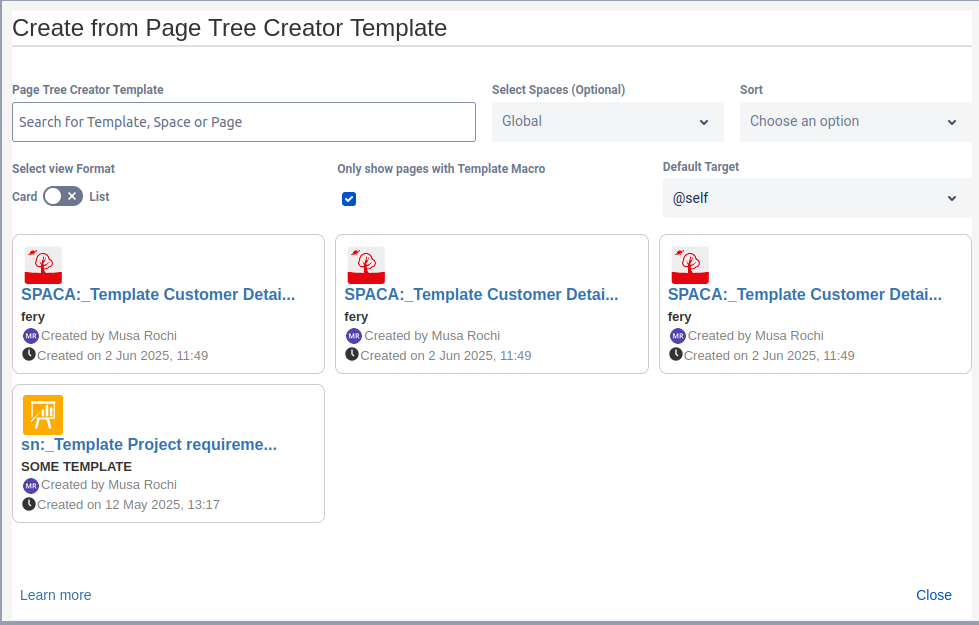Click the red tree logo in the middle SPACA card
This screenshot has height=625, width=979.
click(366, 265)
